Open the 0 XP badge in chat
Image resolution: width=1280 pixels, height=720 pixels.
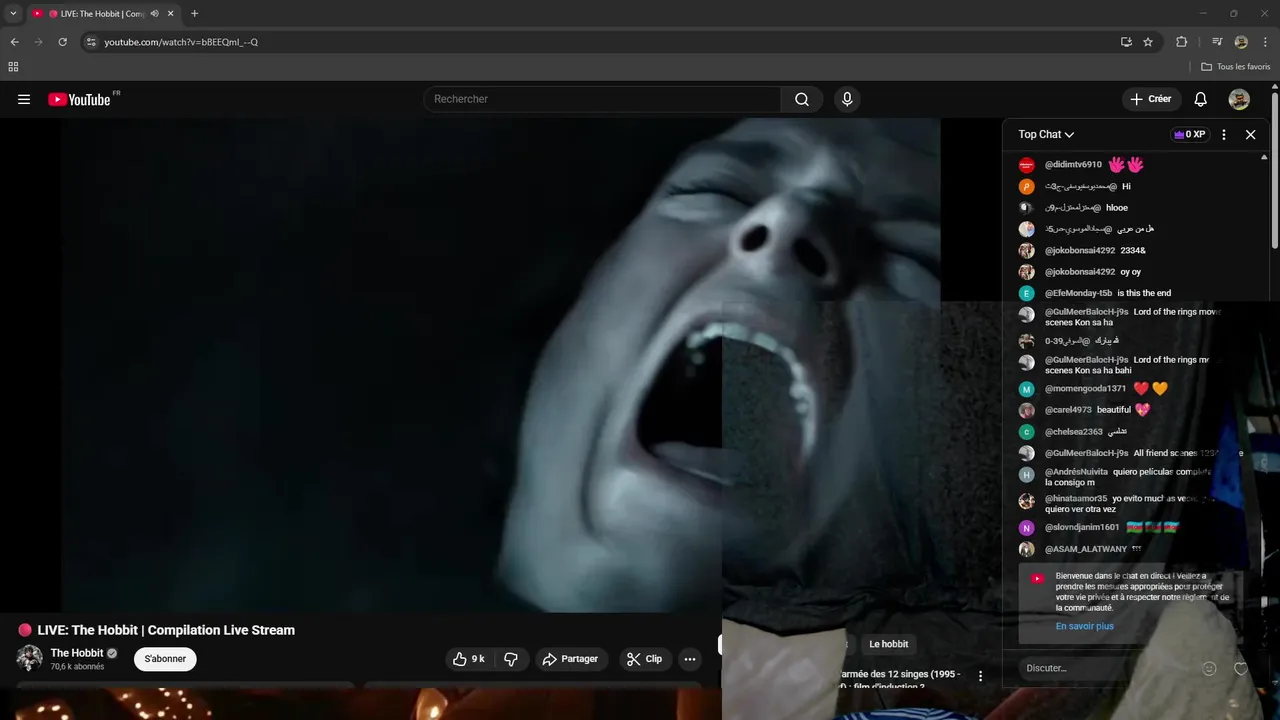[x=1190, y=134]
